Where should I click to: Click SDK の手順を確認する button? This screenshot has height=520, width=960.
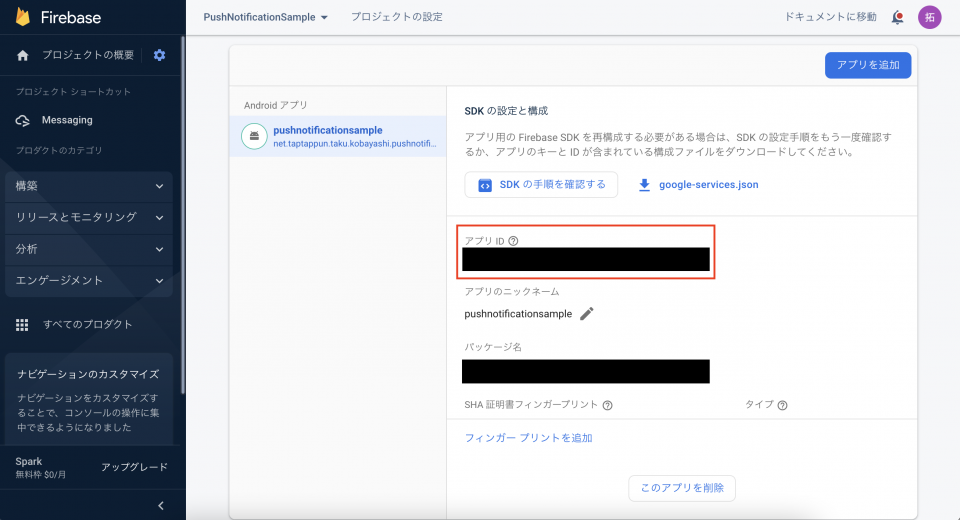(x=541, y=185)
